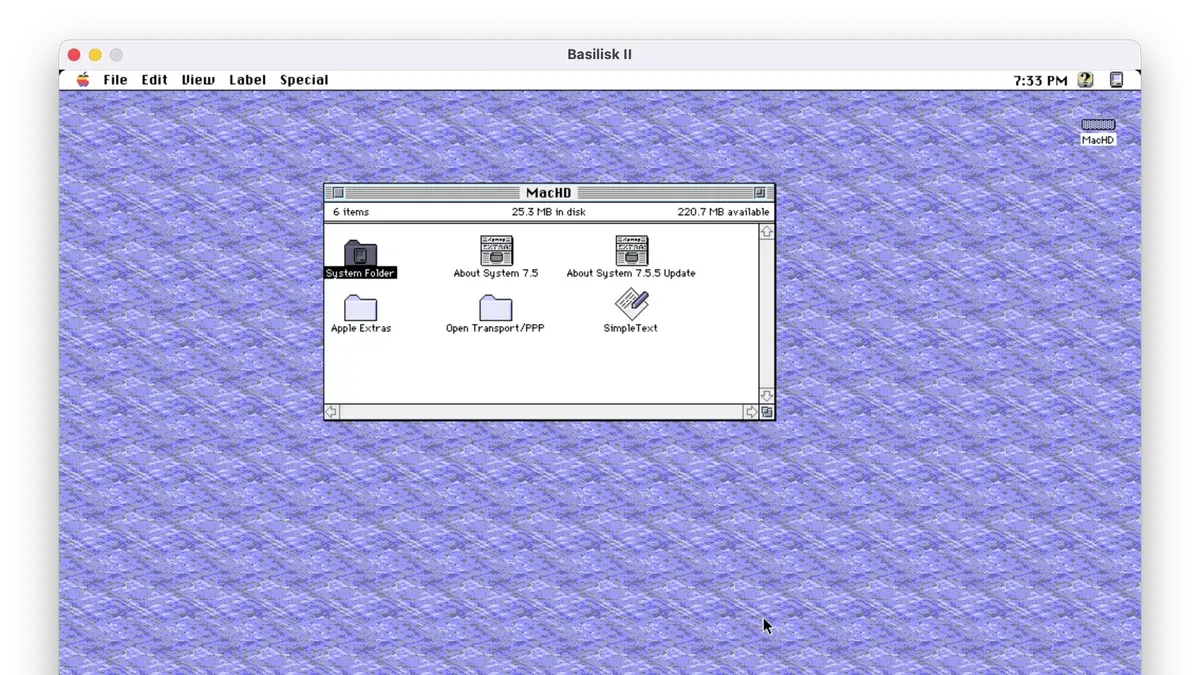Open the Edit menu
This screenshot has width=1200, height=675.
(155, 80)
